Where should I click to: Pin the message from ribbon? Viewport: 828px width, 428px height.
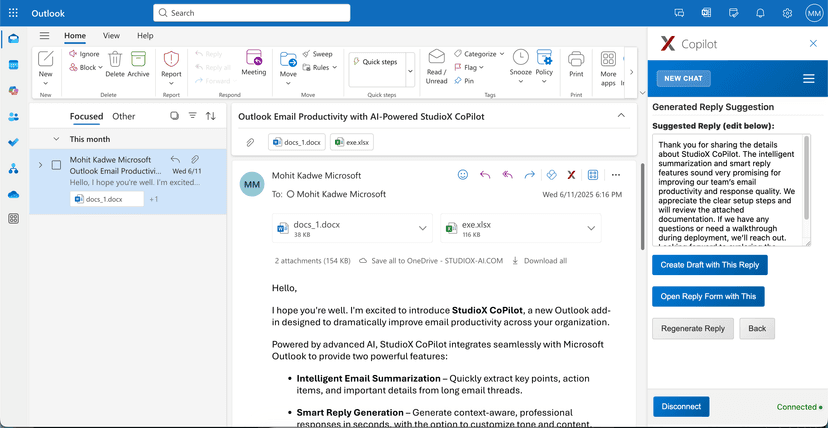tap(464, 81)
